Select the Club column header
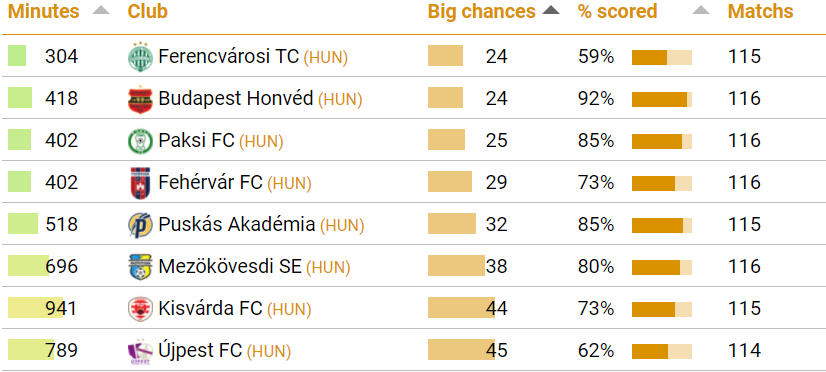Image resolution: width=826 pixels, height=372 pixels. pyautogui.click(x=148, y=12)
